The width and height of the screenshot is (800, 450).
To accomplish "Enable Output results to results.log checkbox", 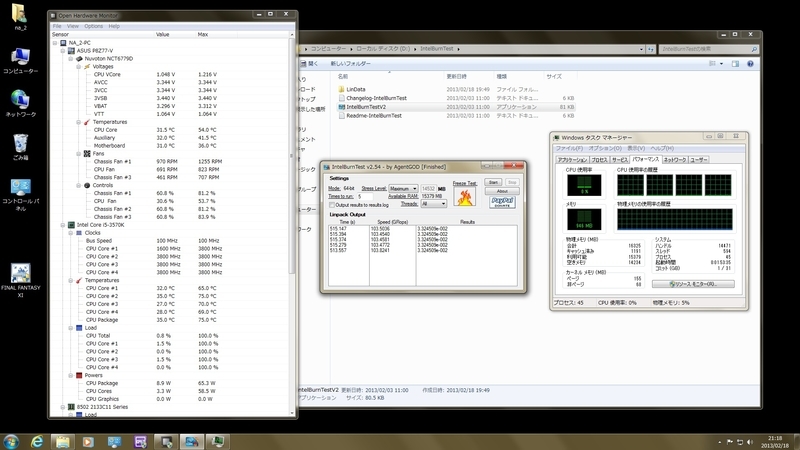I will pos(332,205).
